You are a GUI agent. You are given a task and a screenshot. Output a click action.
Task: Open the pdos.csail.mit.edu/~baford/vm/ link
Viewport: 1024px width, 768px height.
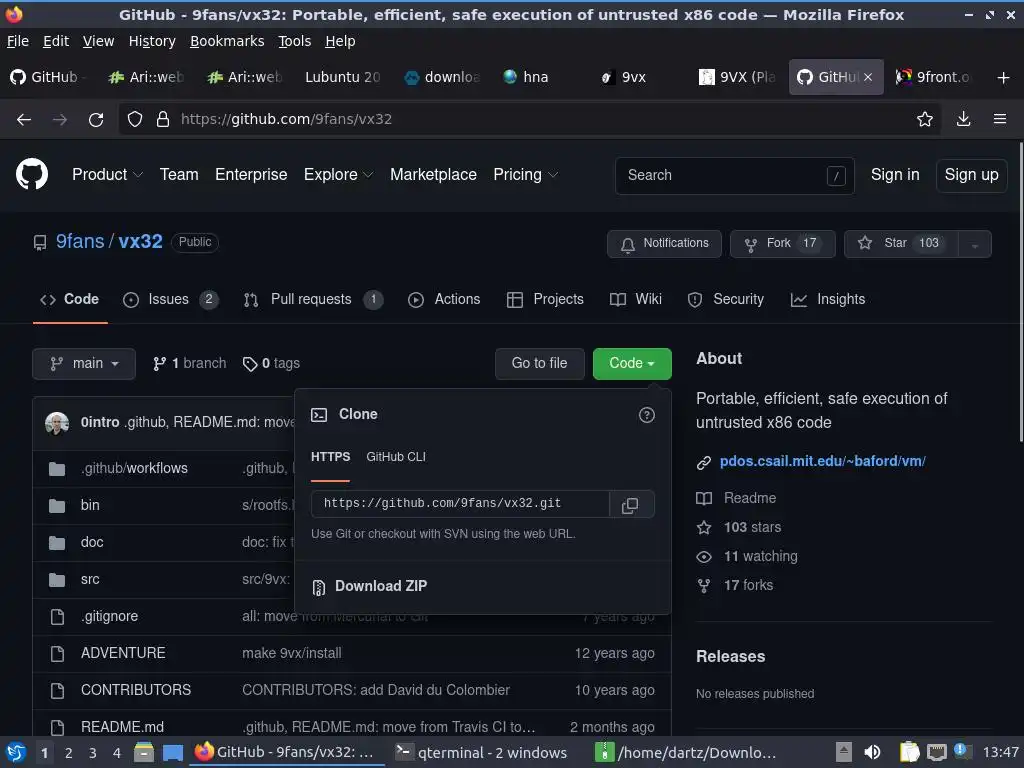(822, 461)
